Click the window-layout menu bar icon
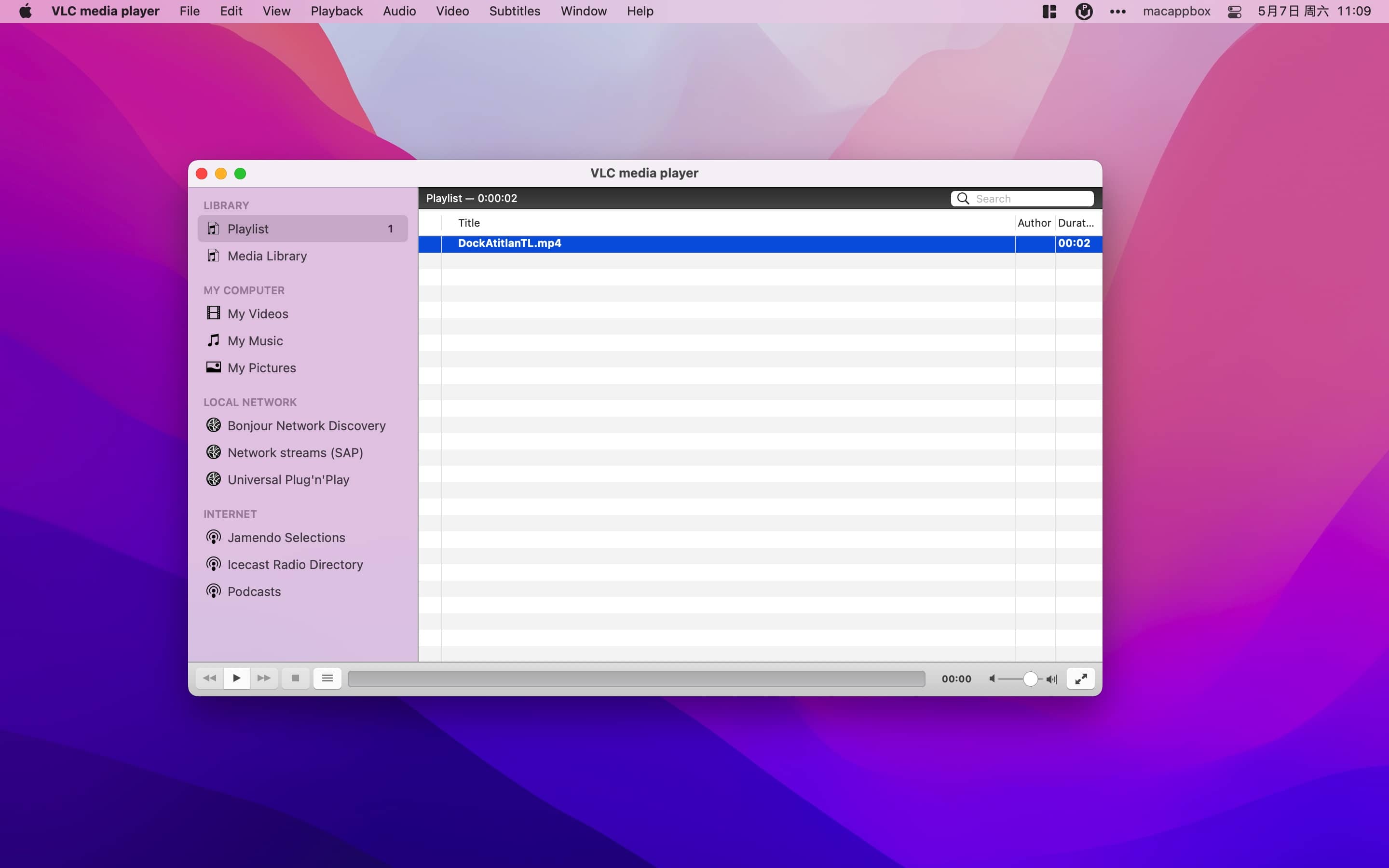This screenshot has width=1389, height=868. click(x=1049, y=12)
